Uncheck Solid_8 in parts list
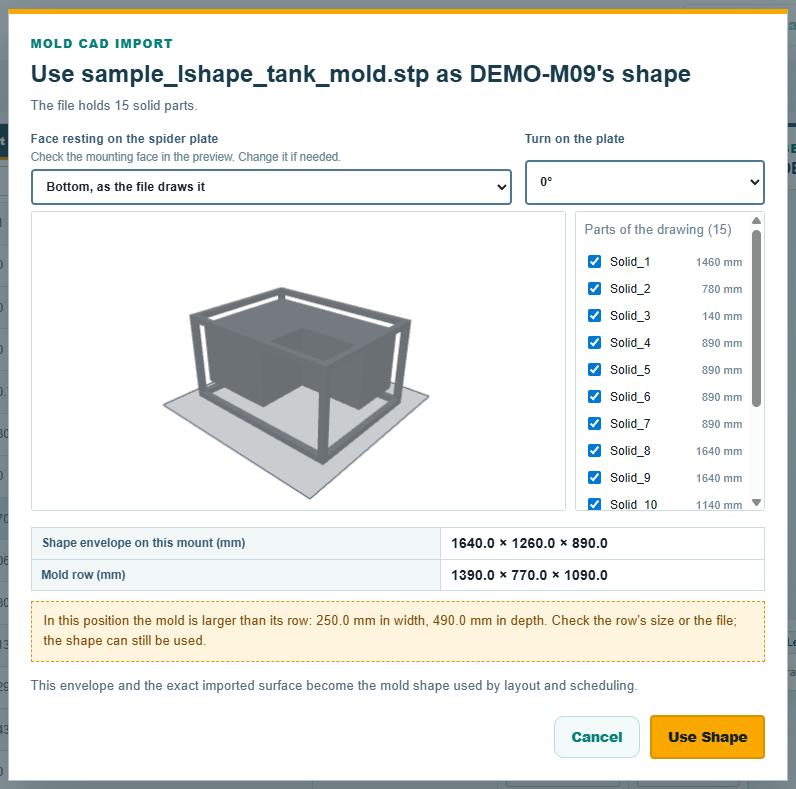796x789 pixels. (594, 450)
